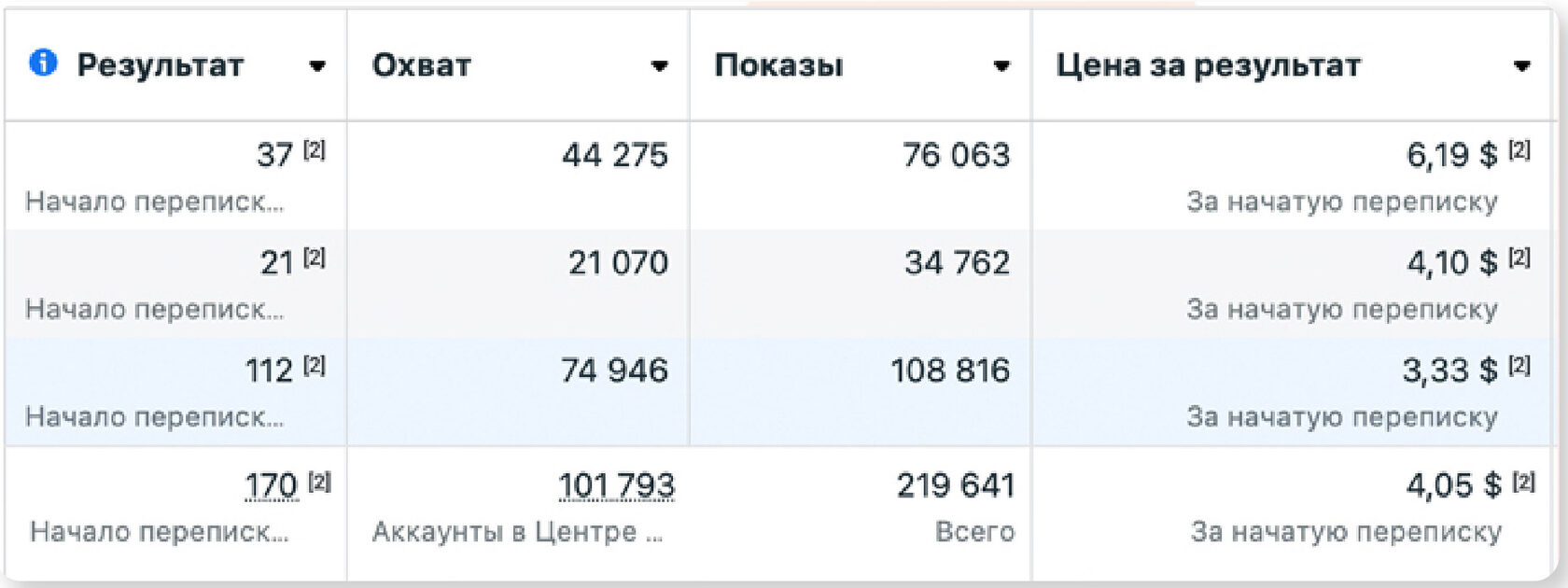This screenshot has width=1568, height=588.
Task: Click the Охват column header
Action: click(x=421, y=65)
